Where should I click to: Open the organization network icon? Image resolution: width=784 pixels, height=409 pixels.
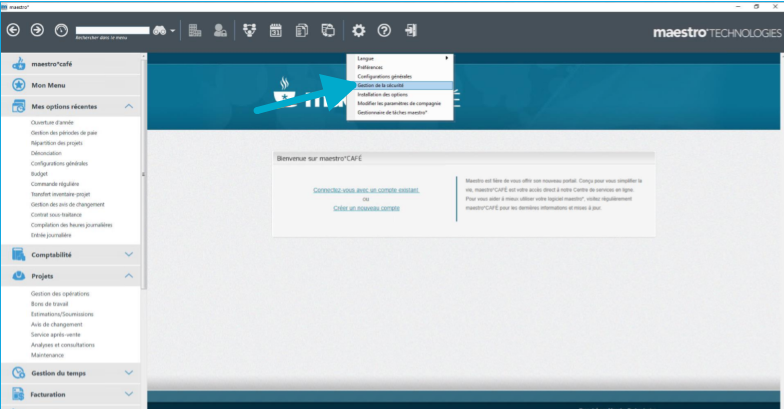[250, 30]
